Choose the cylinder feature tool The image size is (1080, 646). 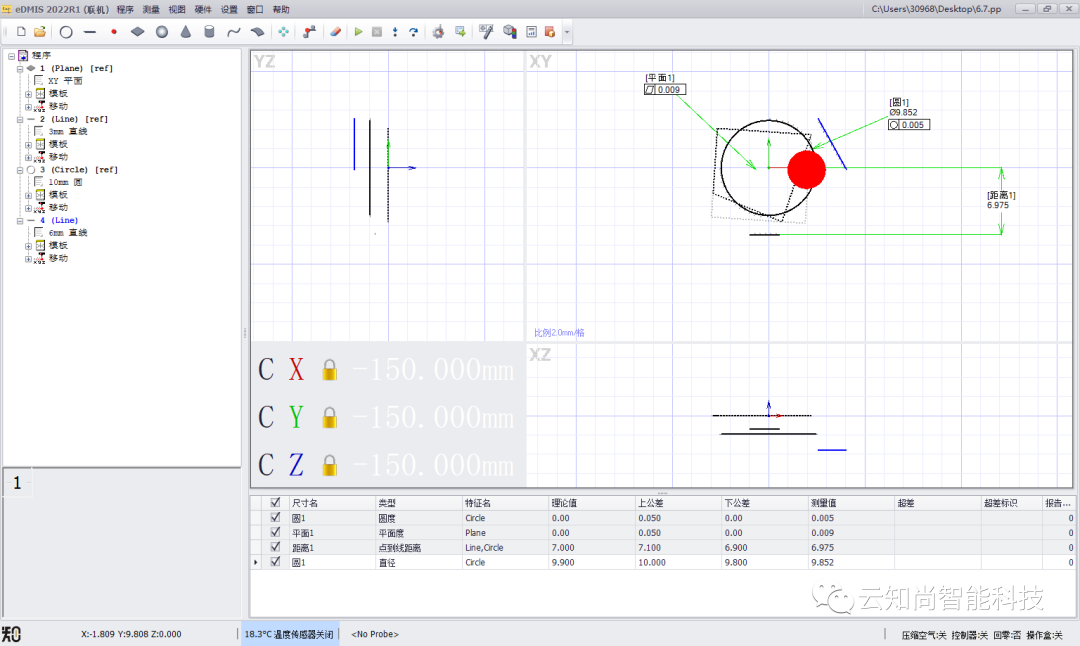tap(209, 32)
